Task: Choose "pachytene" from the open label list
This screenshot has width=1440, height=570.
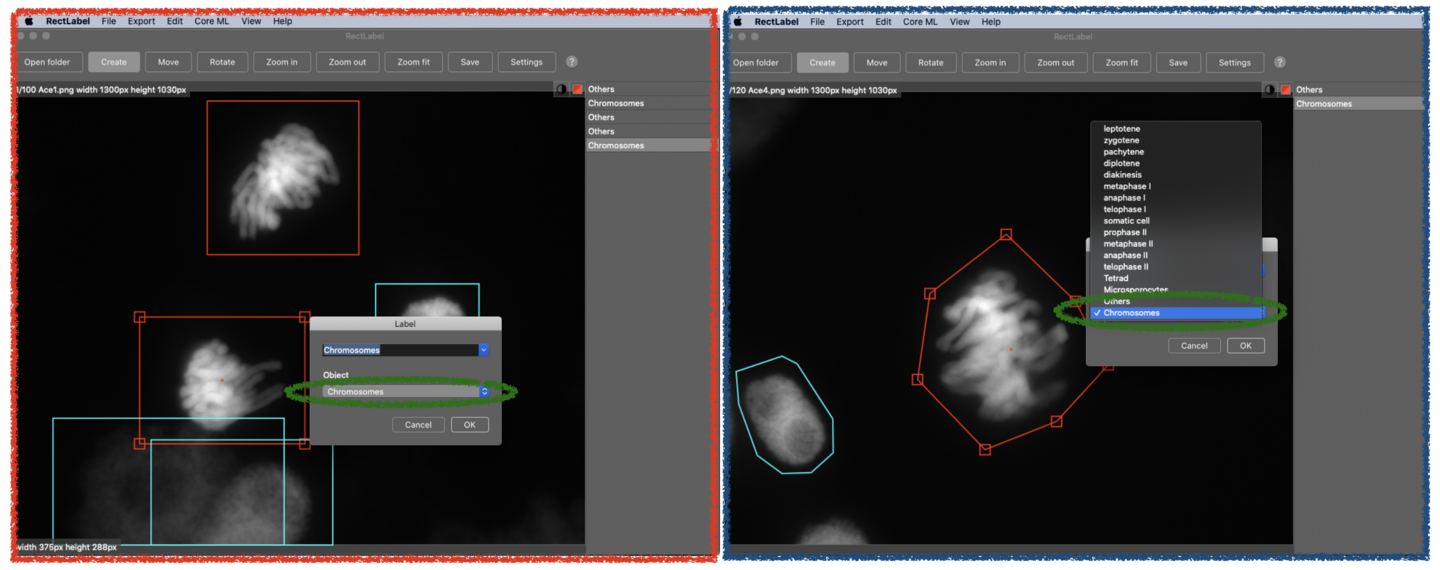Action: [x=1123, y=152]
